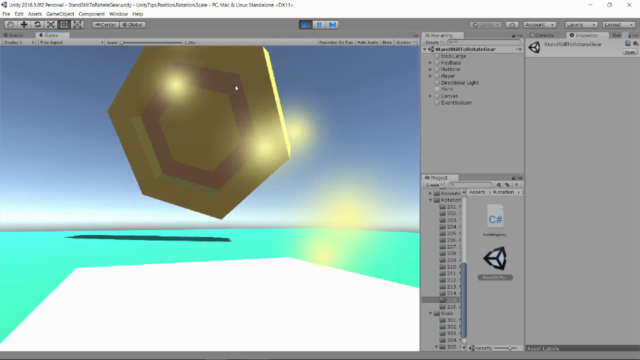Toggle Maximize On Play

(336, 42)
